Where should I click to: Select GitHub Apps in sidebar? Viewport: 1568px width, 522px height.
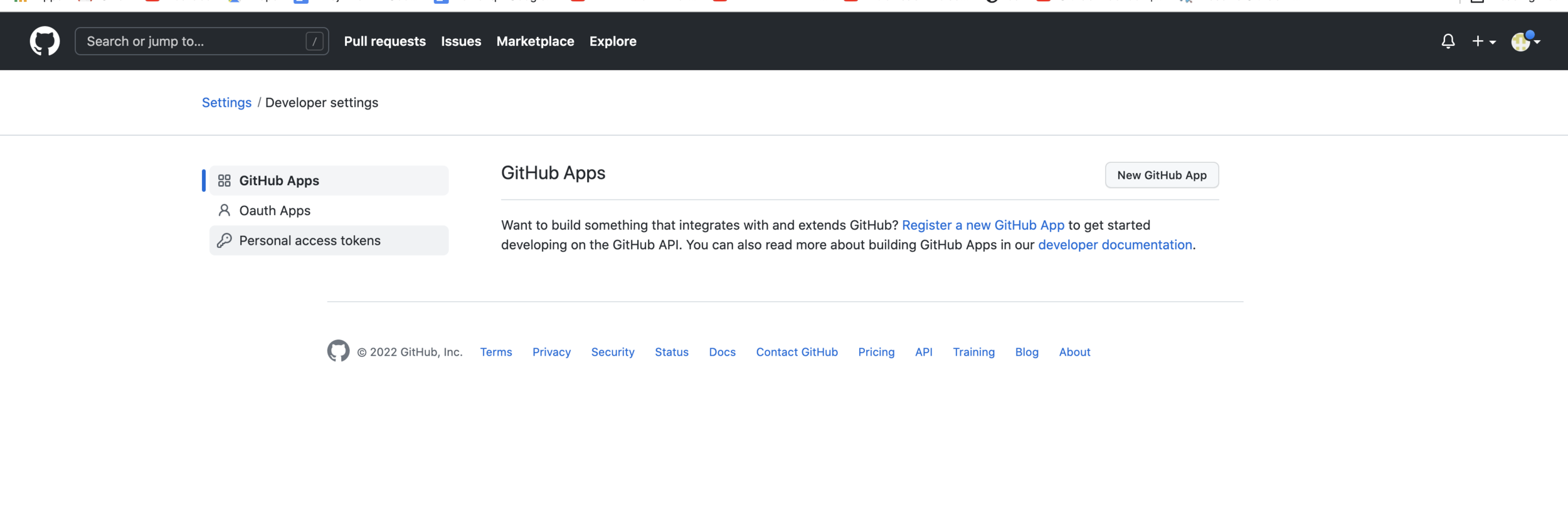click(329, 181)
